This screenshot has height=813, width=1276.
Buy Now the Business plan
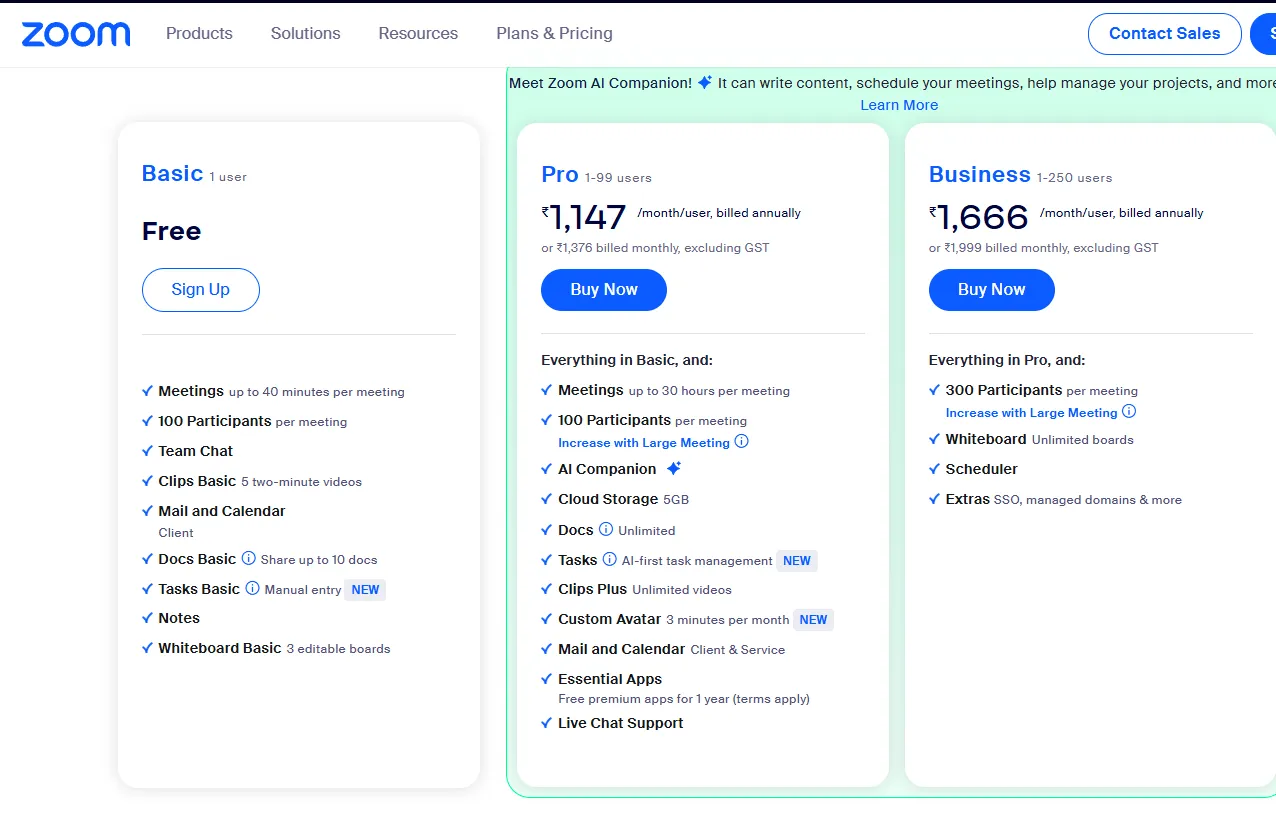[991, 290]
